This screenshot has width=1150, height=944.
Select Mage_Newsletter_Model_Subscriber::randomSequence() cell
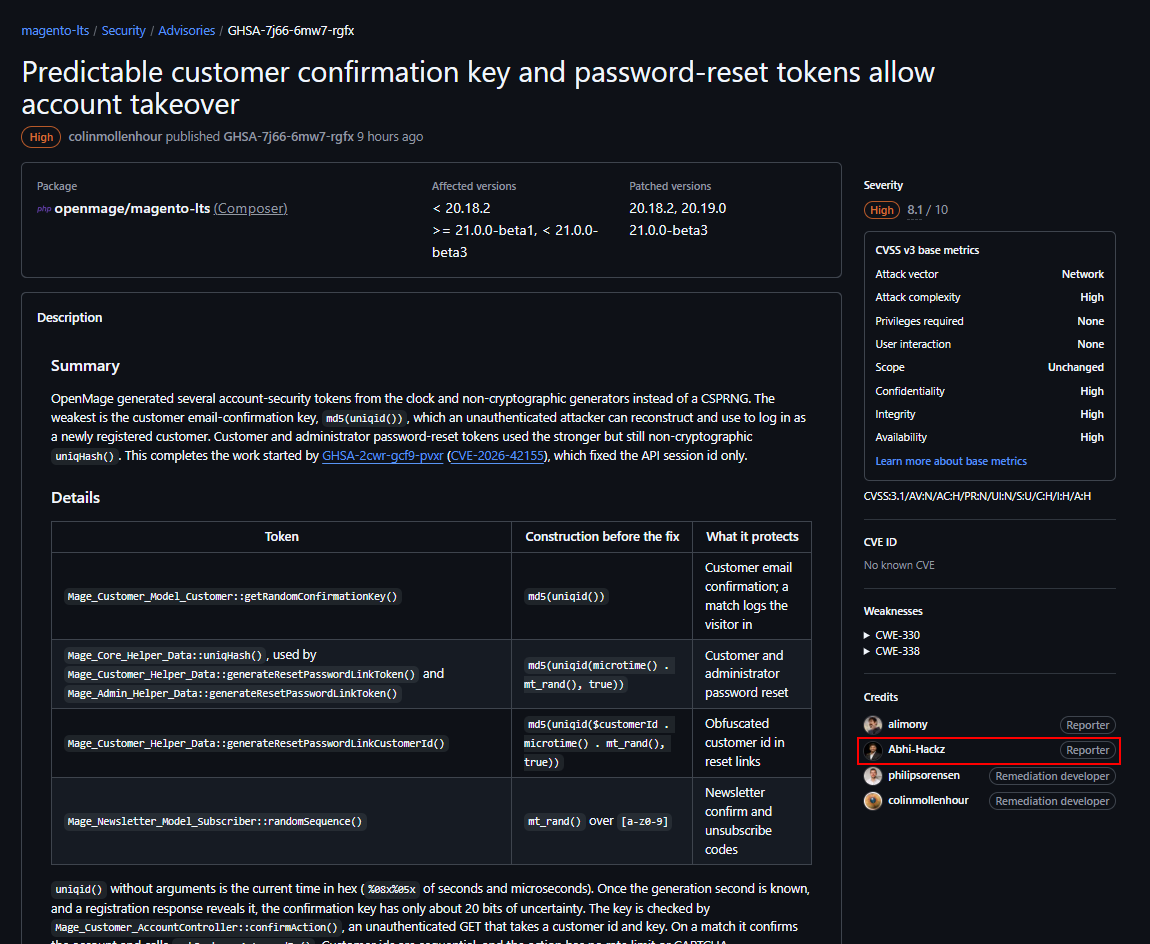click(x=215, y=822)
